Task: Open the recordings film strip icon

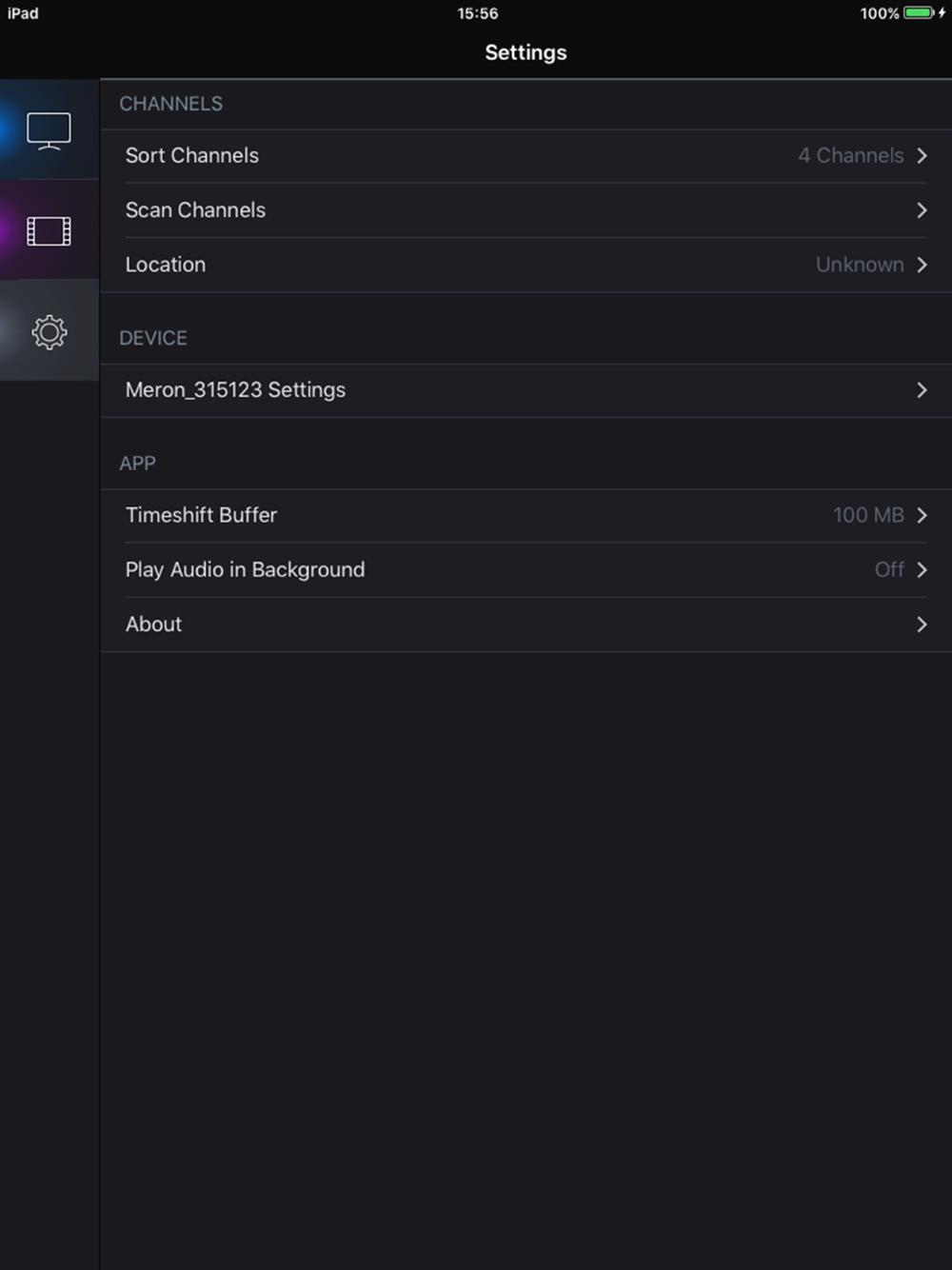Action: pyautogui.click(x=49, y=231)
